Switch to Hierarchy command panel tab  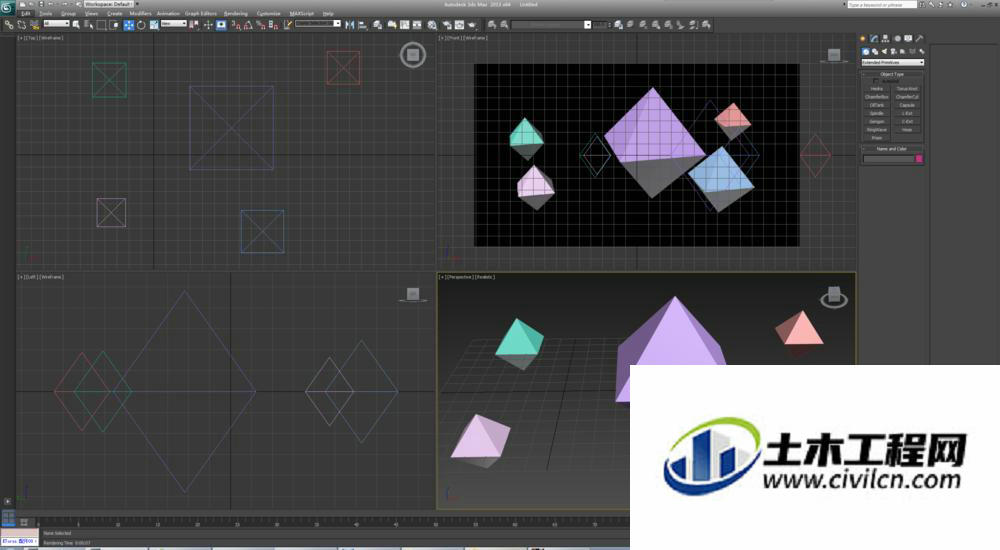tap(885, 38)
